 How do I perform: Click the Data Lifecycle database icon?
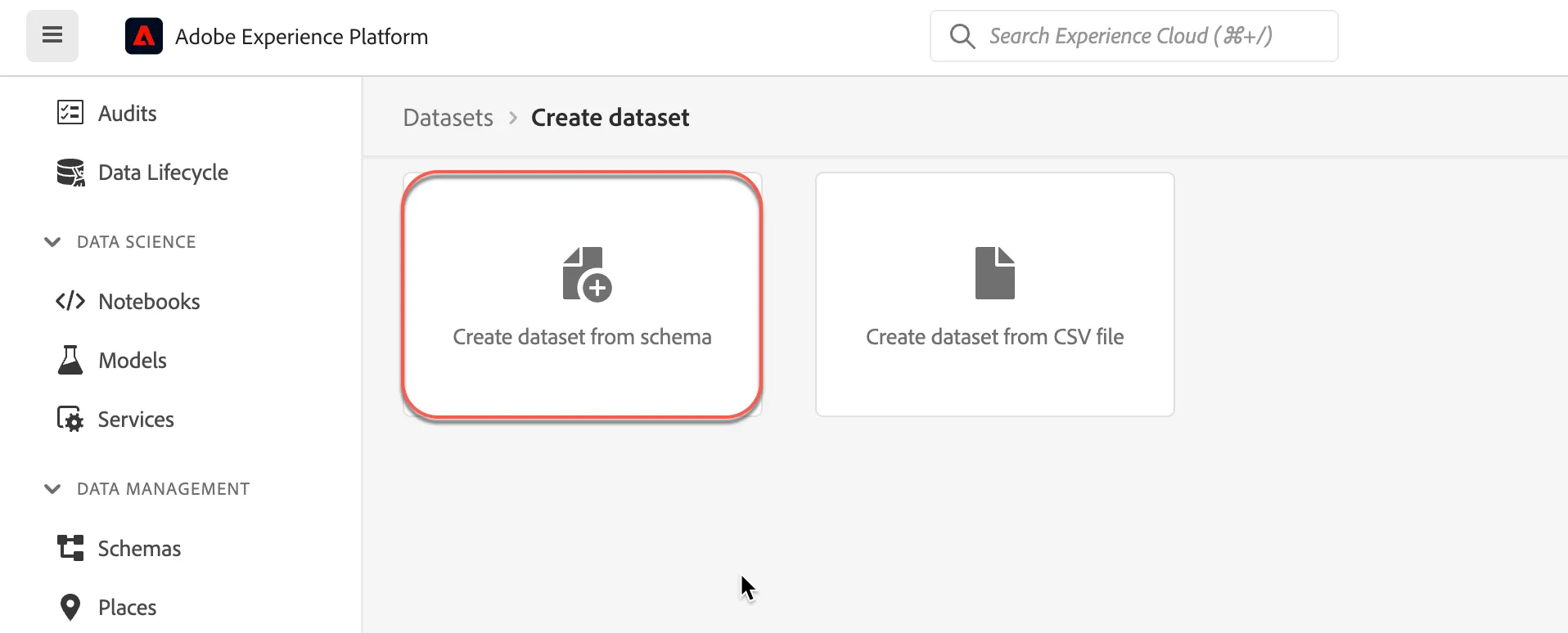pos(70,172)
